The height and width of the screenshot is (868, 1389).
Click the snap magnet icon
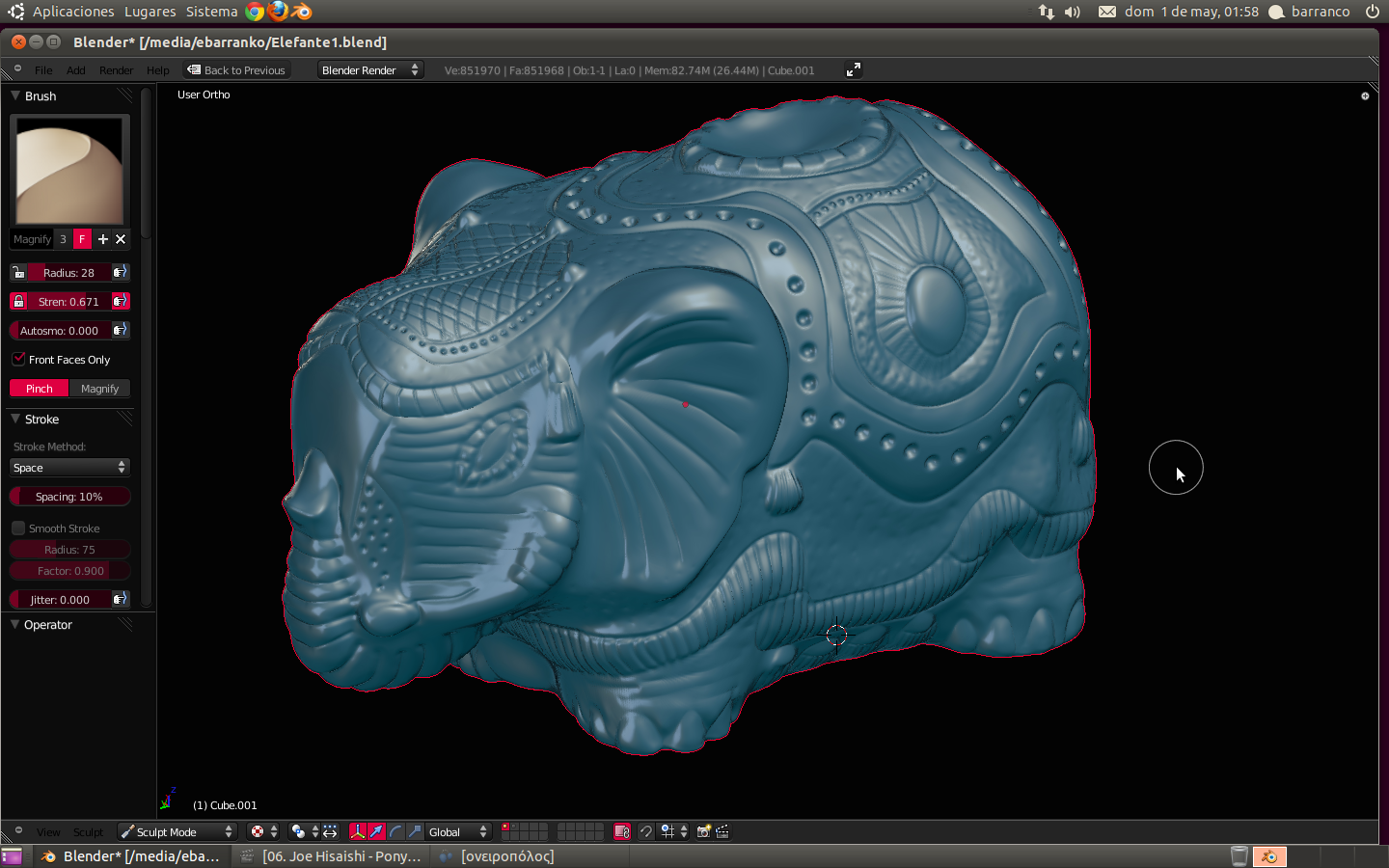coord(646,831)
